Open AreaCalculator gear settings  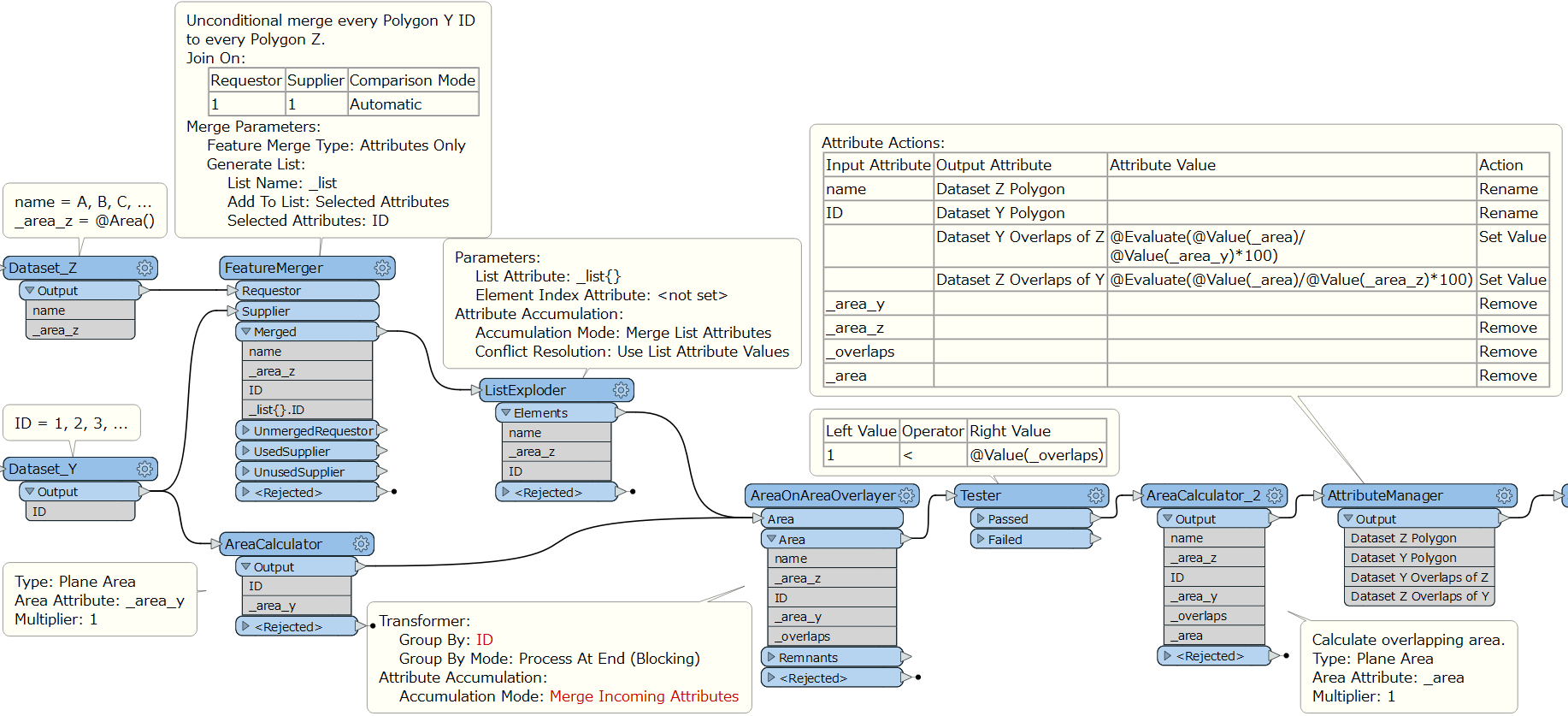pos(362,544)
